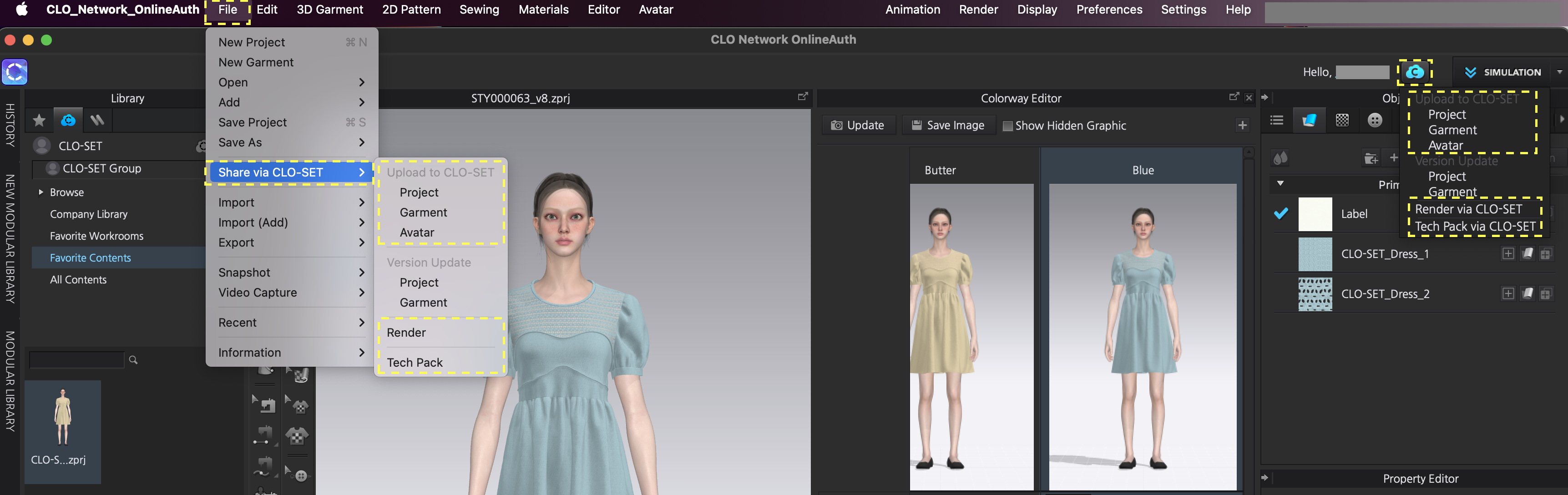Select Company Library in the Library tree
This screenshot has width=1568, height=495.
(x=89, y=214)
